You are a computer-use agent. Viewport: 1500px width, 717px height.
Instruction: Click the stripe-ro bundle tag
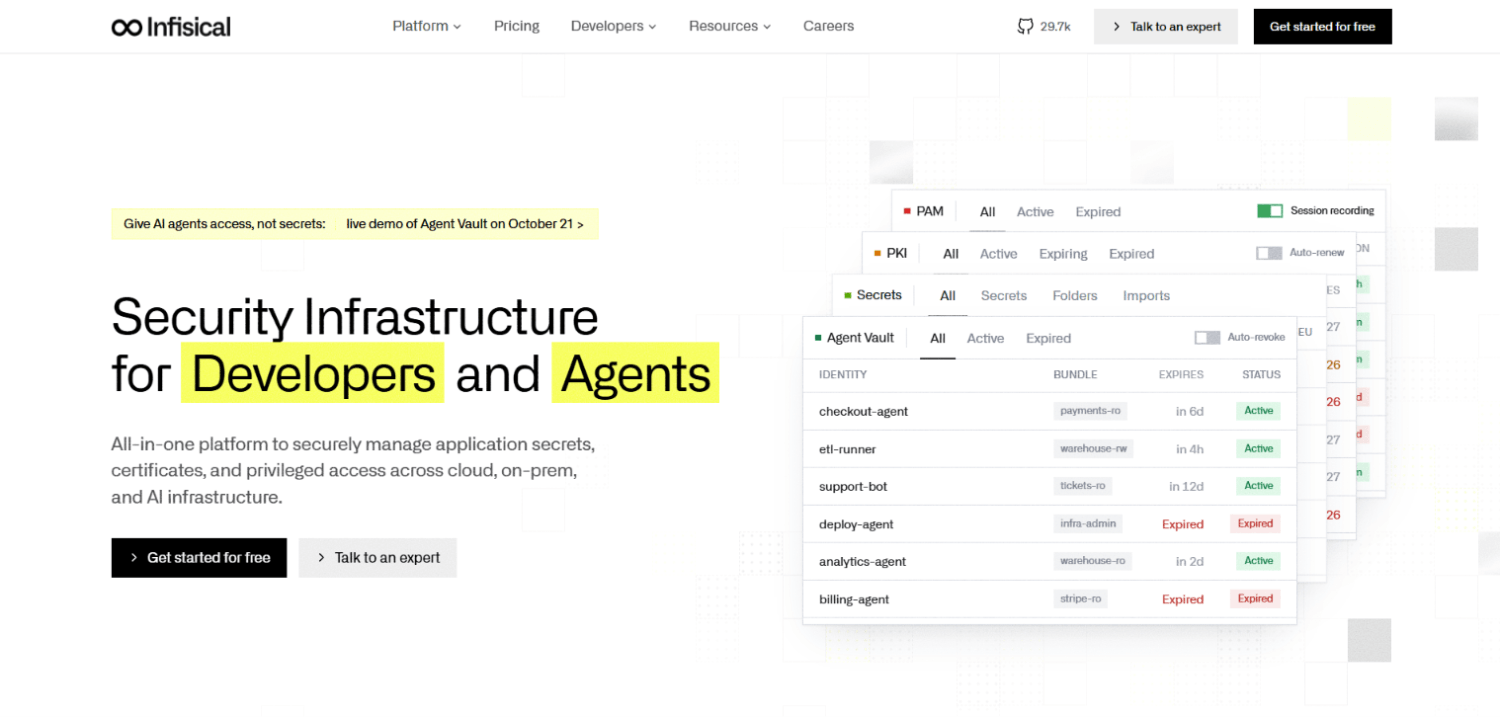1081,599
